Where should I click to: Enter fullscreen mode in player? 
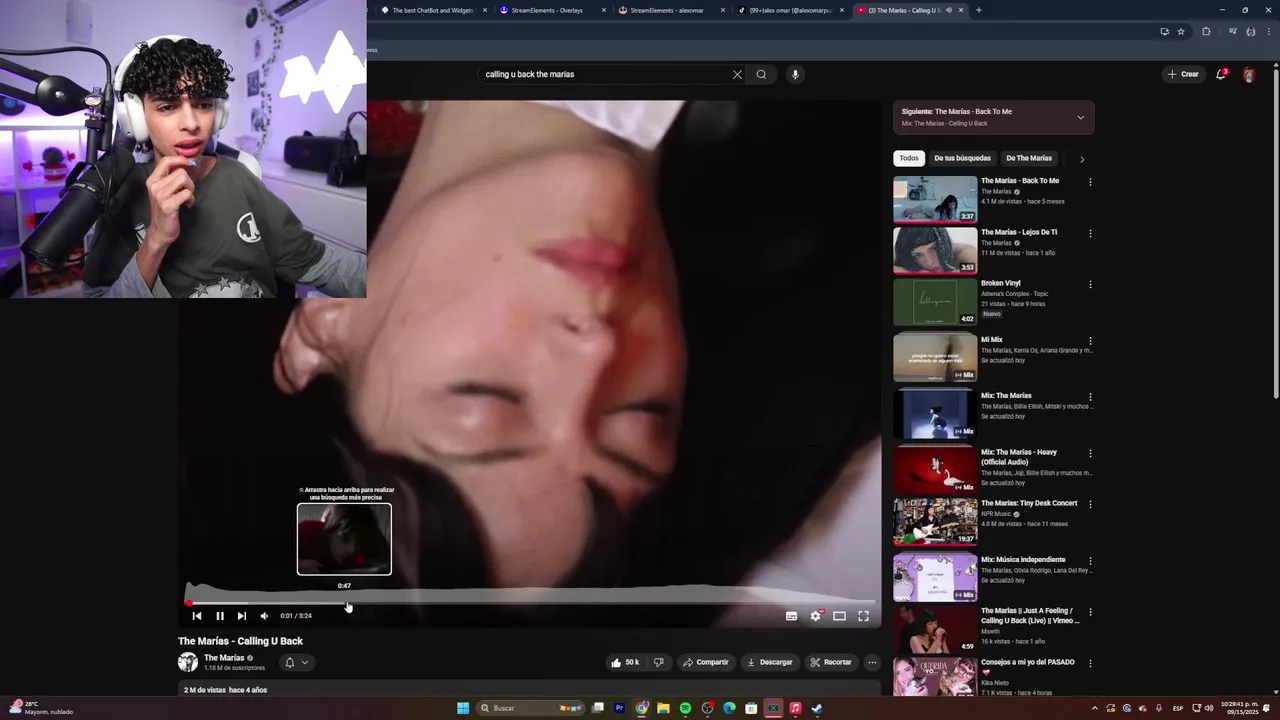(863, 616)
